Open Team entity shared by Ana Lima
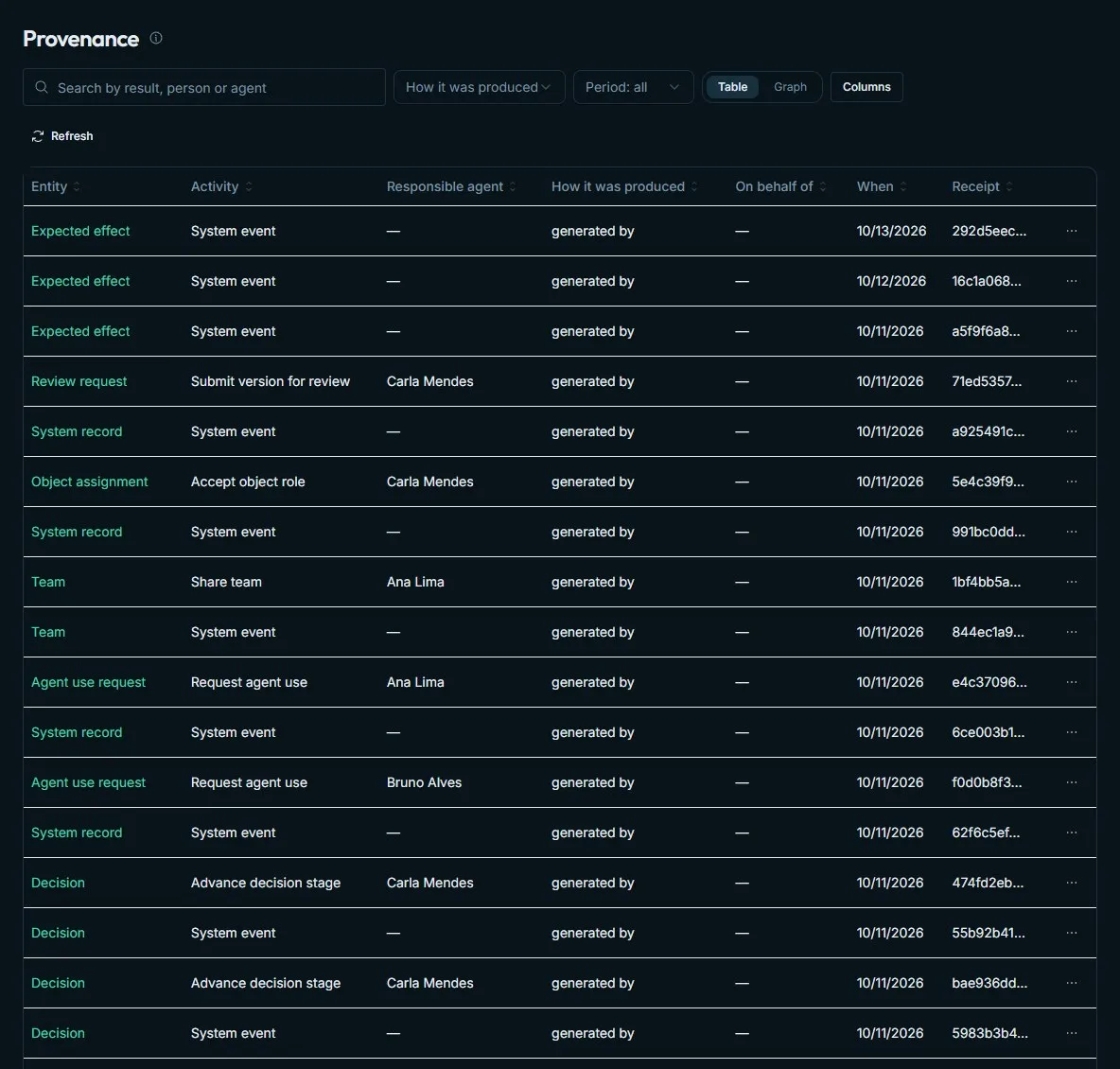1120x1069 pixels. [48, 582]
